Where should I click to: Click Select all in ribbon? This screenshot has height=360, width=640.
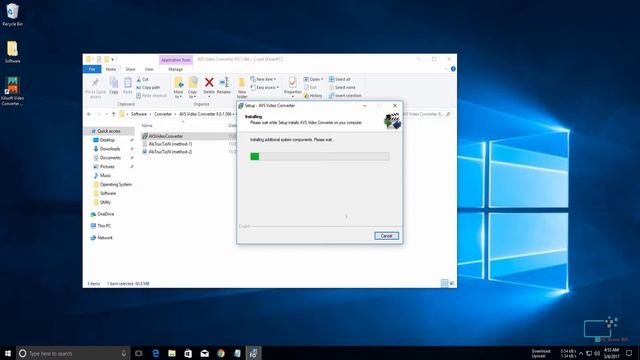[x=340, y=79]
